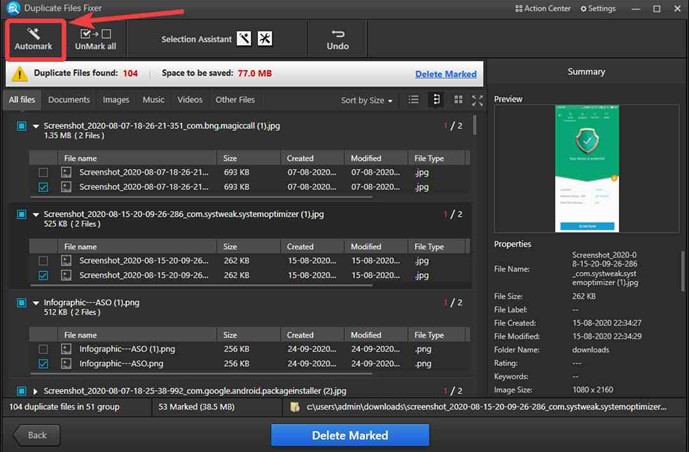This screenshot has width=690, height=452.
Task: Click '53 Marked (38.5 MB)' status text
Action: 196,407
